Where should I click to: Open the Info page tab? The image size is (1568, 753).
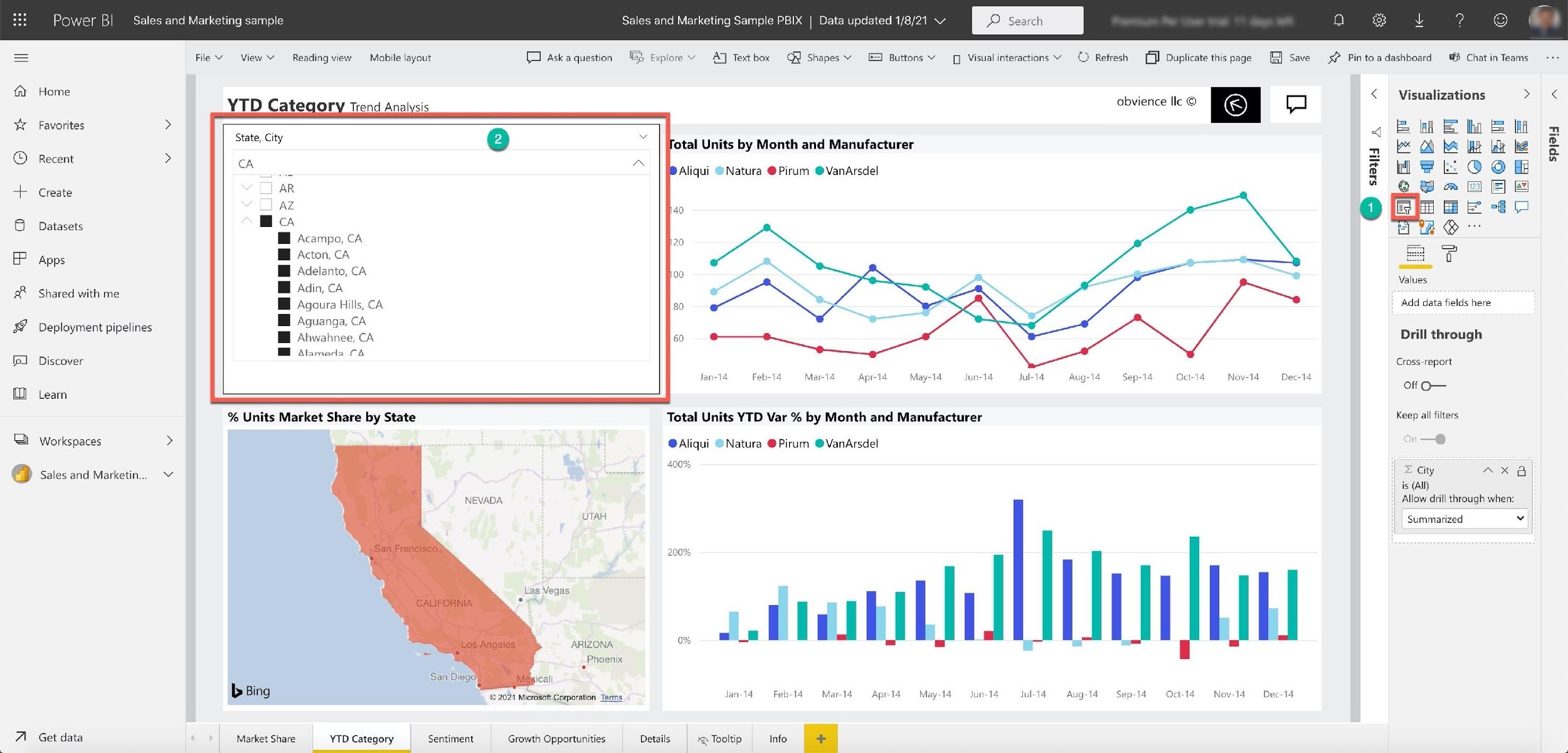pyautogui.click(x=778, y=739)
